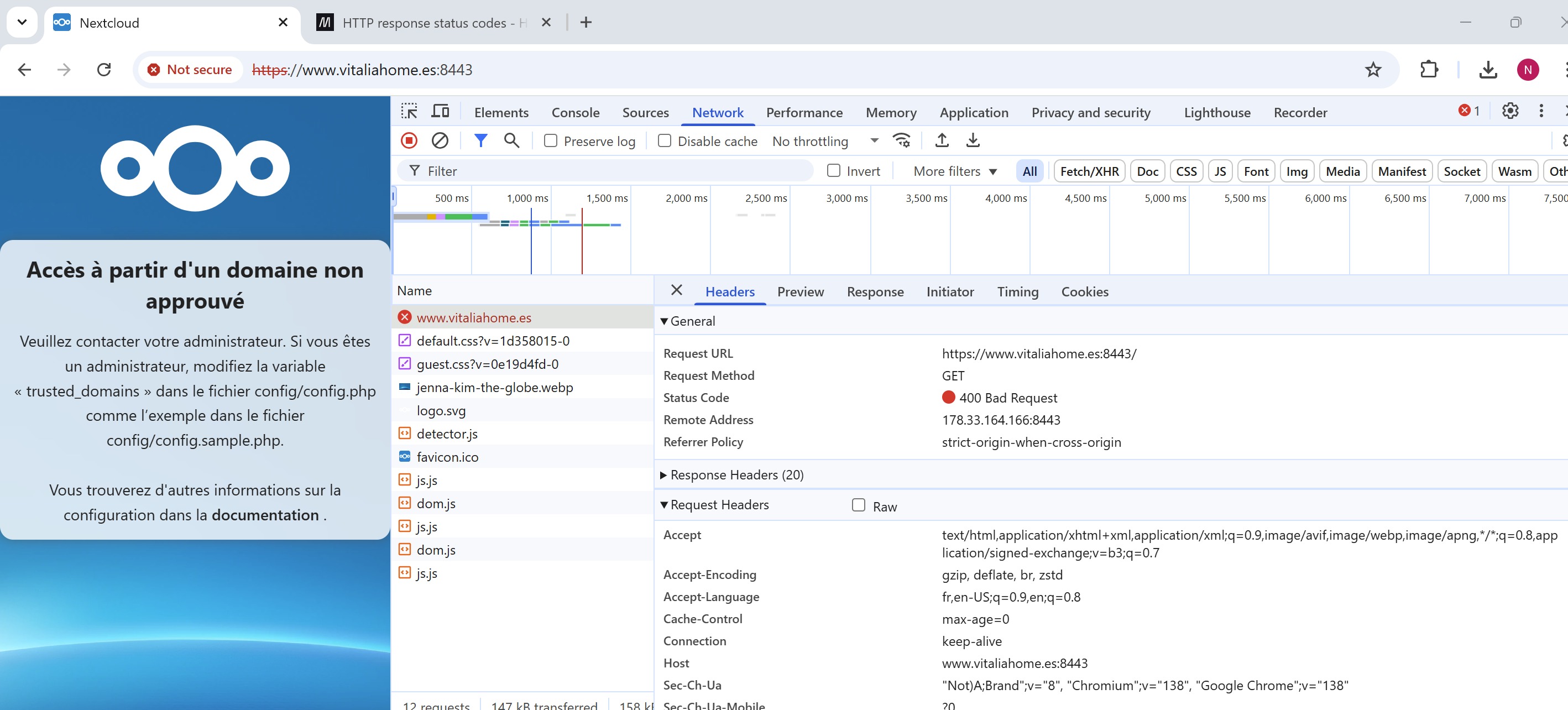Filter requests by JS type

point(1220,171)
